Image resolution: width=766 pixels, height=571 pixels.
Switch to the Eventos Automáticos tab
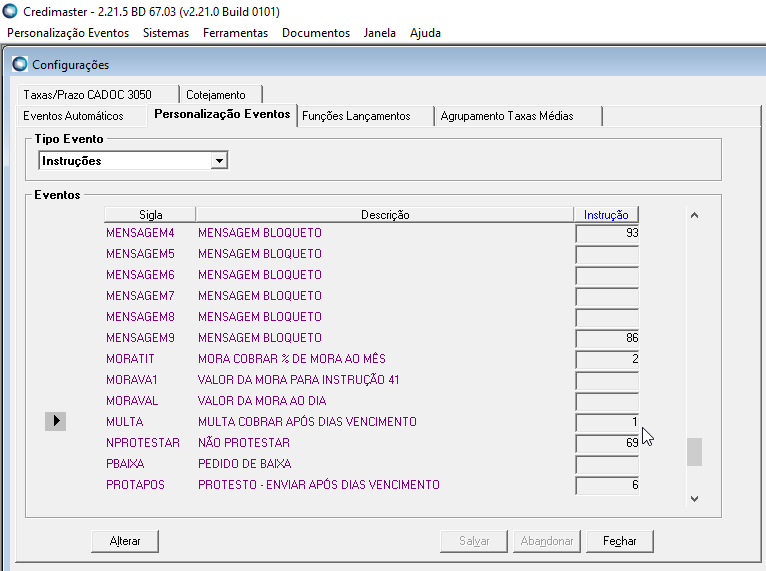tap(82, 116)
